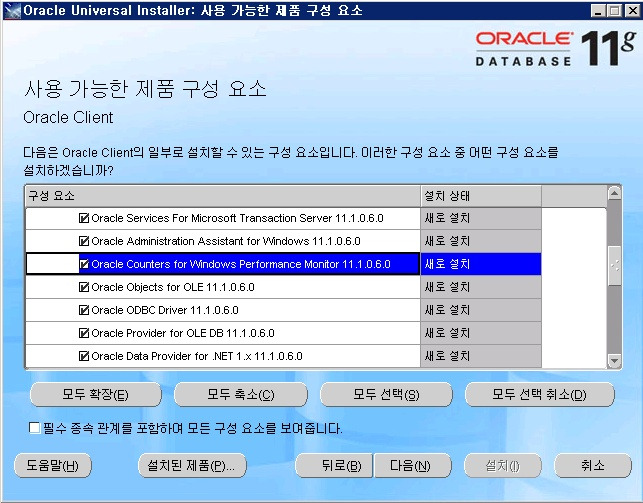The image size is (643, 503).
Task: Proceed with 다음(N) button
Action: (x=413, y=465)
